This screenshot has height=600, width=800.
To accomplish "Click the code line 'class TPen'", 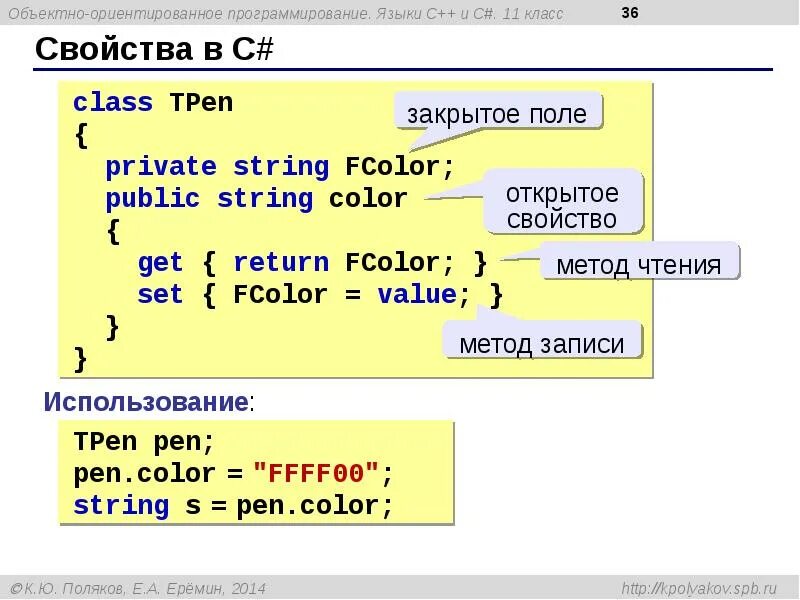I will click(x=153, y=103).
